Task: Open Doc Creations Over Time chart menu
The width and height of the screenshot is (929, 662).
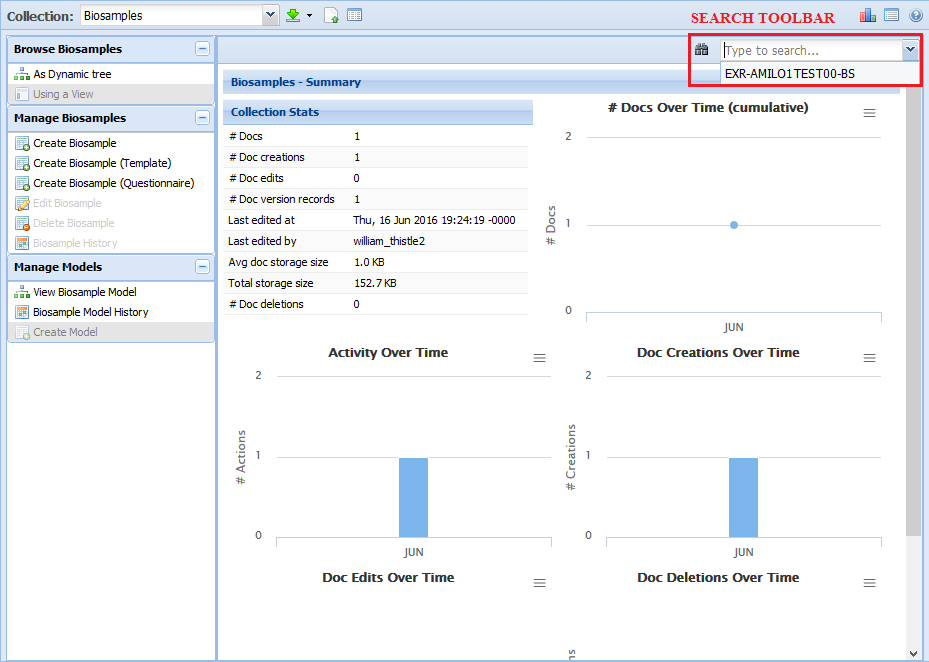Action: [x=870, y=358]
